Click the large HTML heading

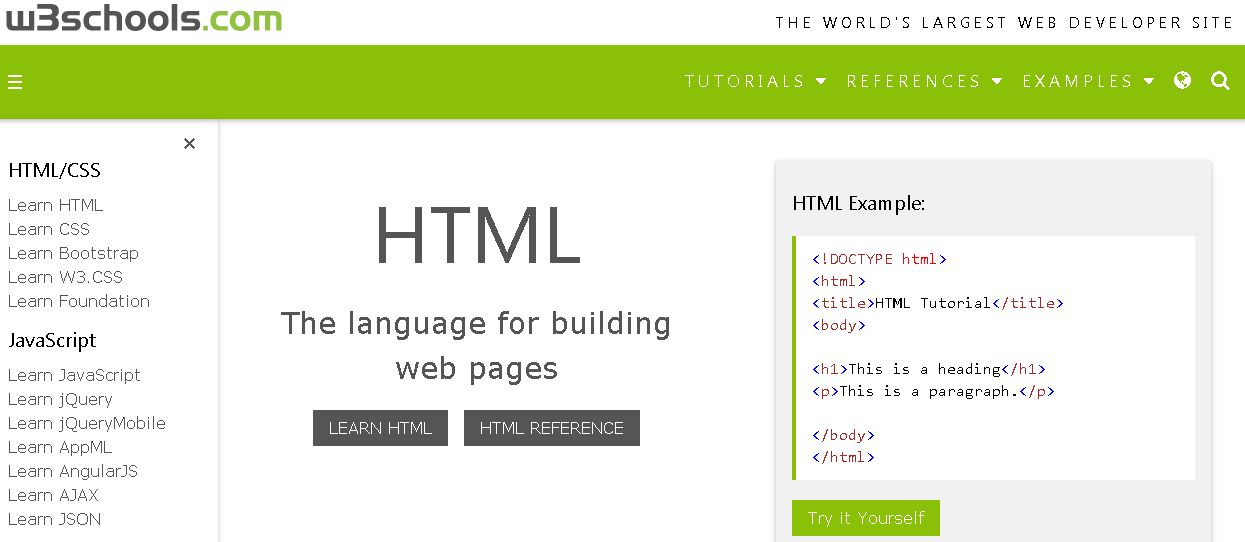click(477, 236)
